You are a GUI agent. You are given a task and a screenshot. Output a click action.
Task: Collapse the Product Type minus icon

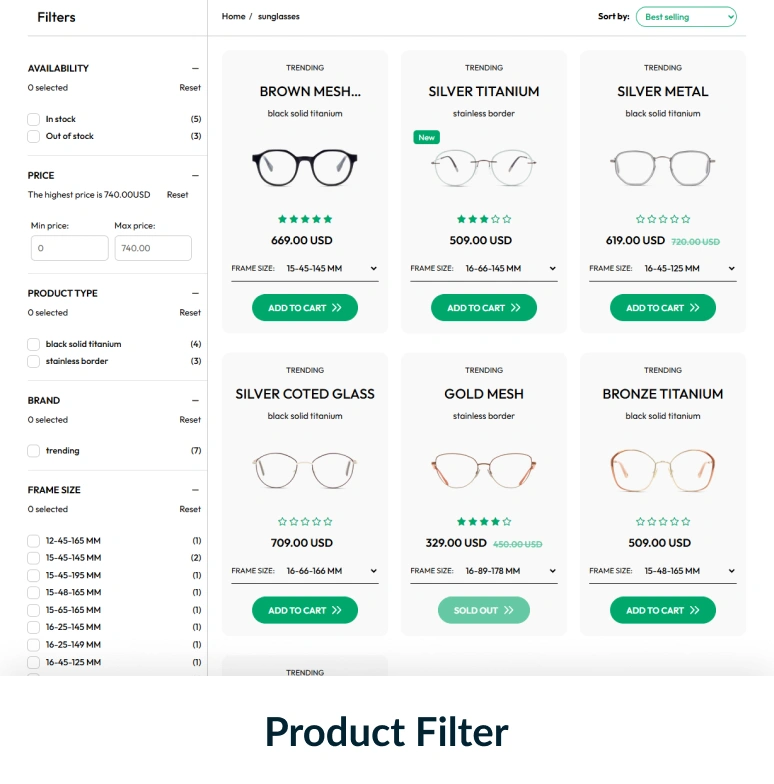click(195, 294)
